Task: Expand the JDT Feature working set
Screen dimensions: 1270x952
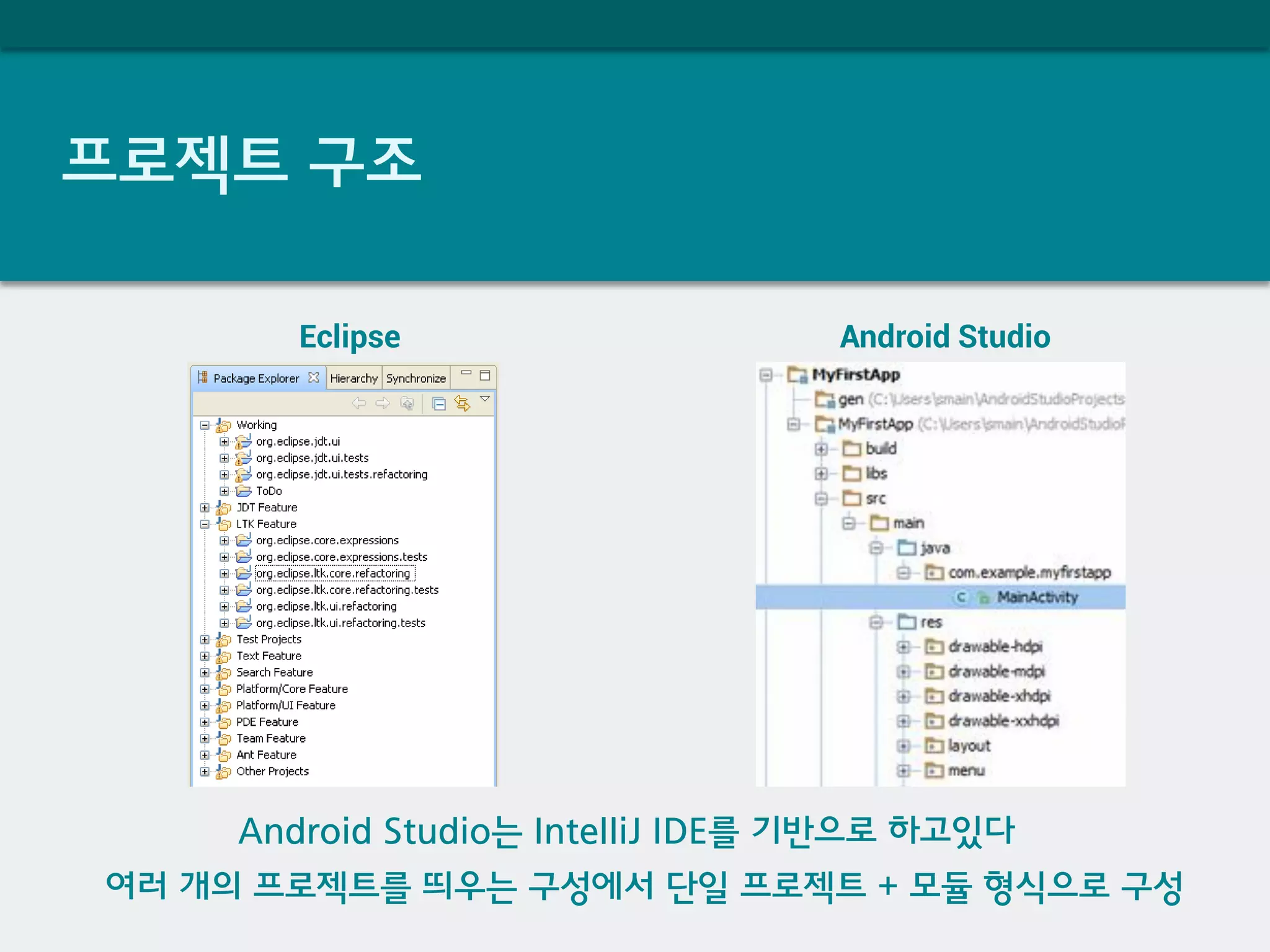Action: [x=205, y=508]
